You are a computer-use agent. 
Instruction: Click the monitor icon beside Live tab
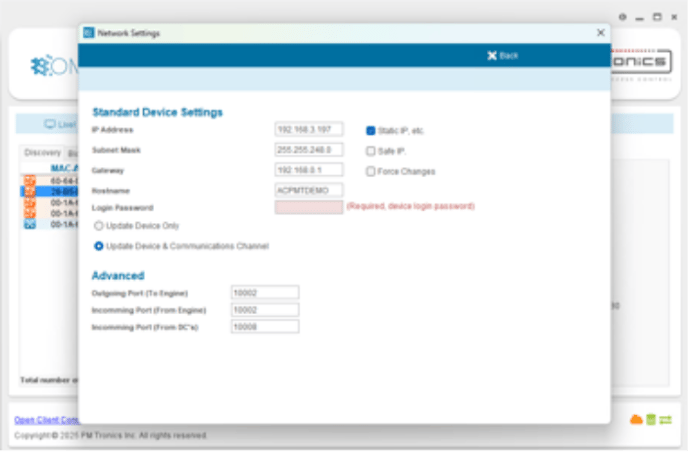pos(49,125)
